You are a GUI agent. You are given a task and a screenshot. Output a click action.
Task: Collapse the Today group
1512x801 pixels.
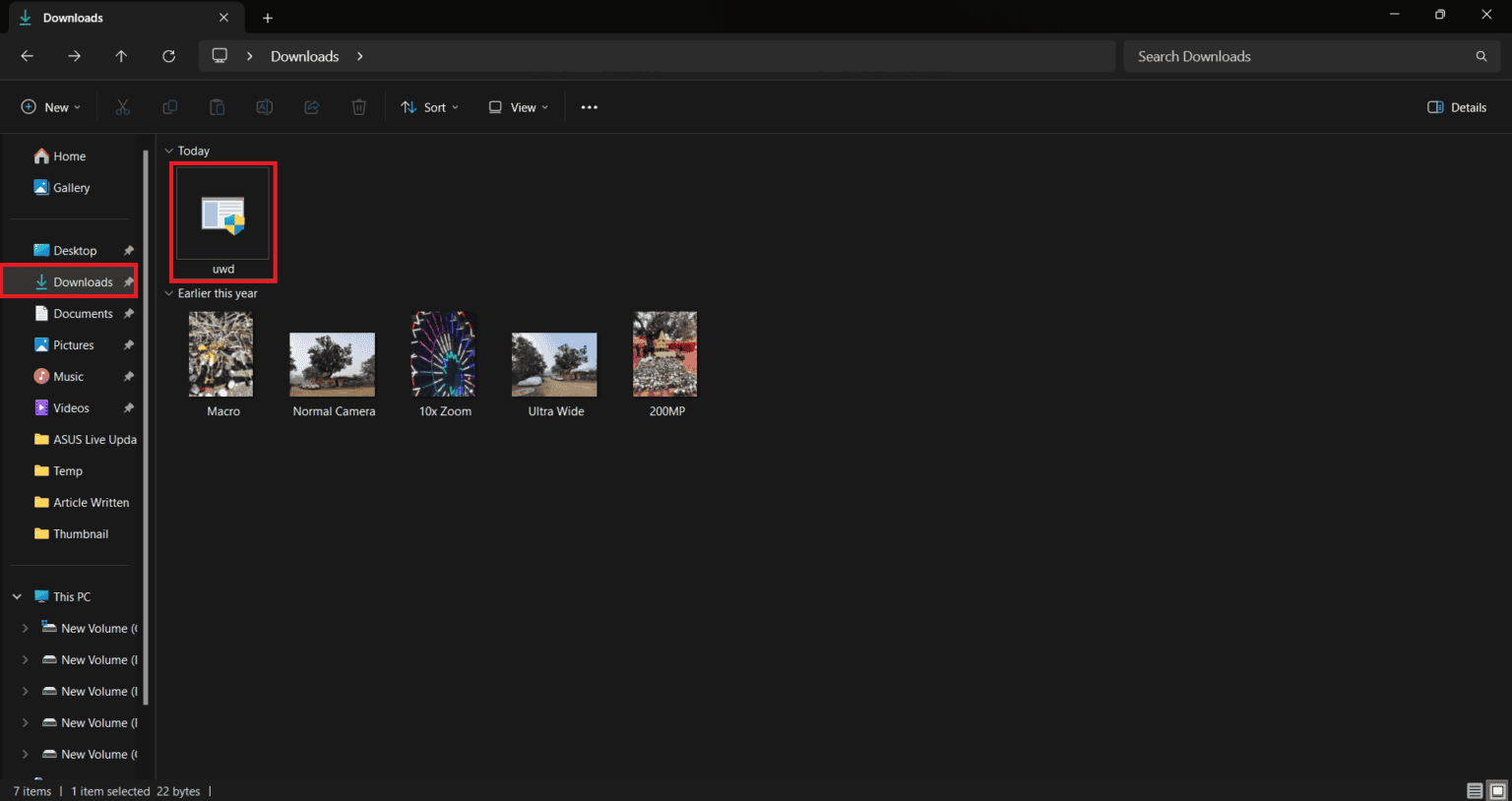point(169,151)
